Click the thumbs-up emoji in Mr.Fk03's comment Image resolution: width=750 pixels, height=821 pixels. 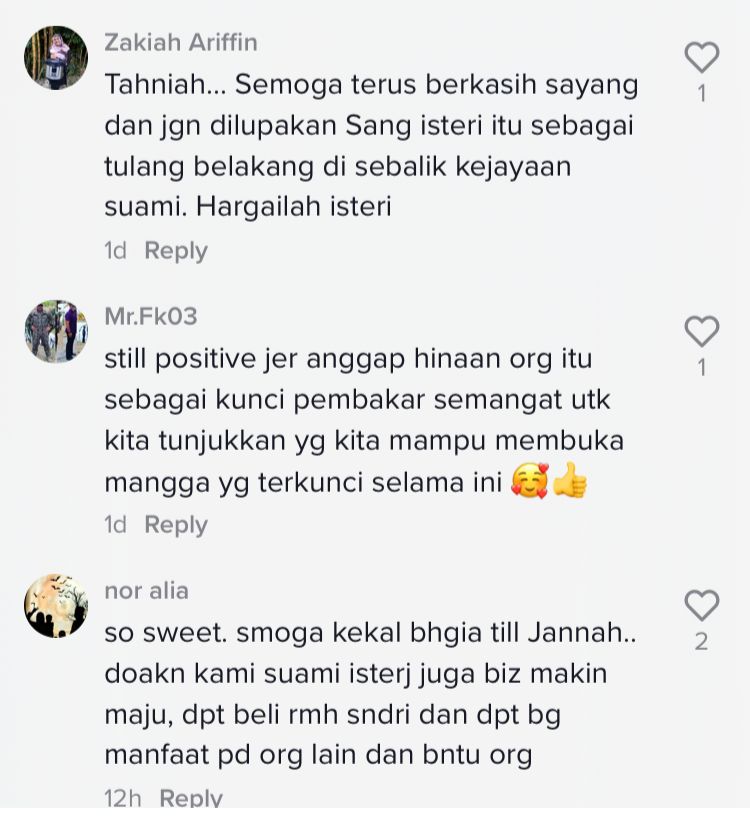(570, 481)
